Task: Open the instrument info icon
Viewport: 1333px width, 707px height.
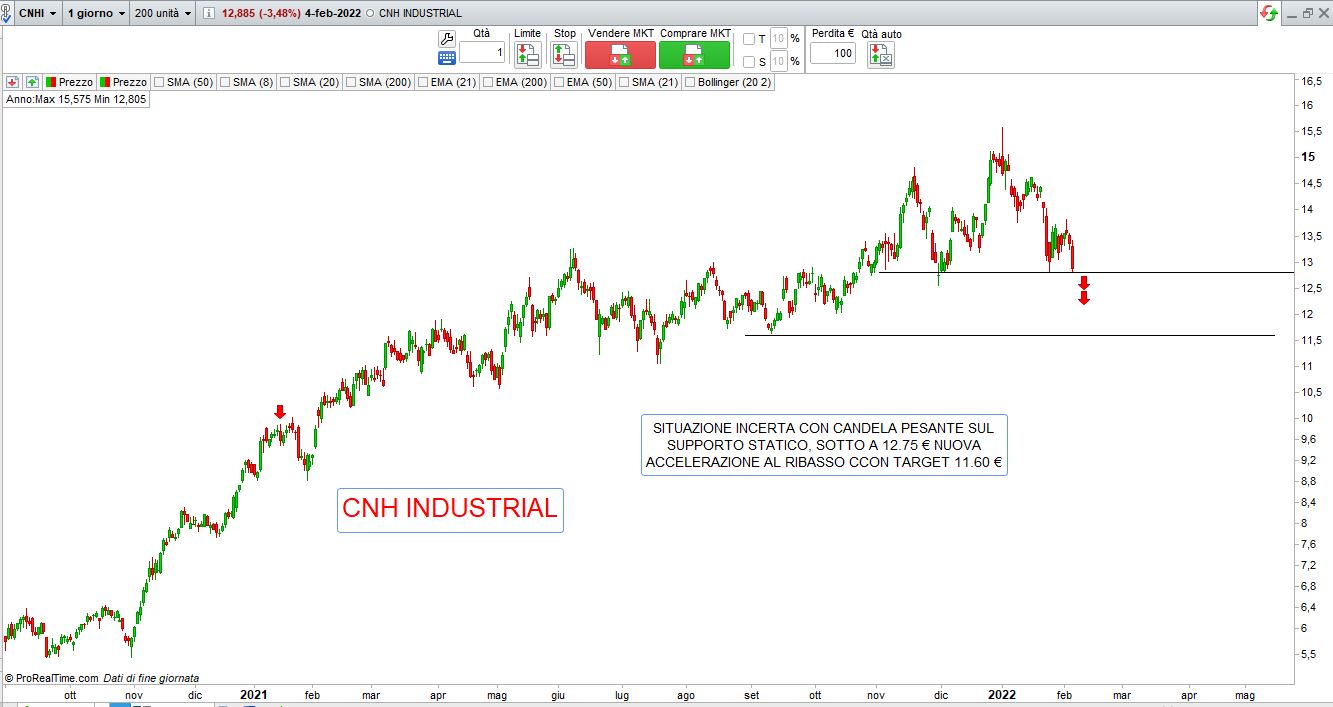Action: (x=208, y=13)
